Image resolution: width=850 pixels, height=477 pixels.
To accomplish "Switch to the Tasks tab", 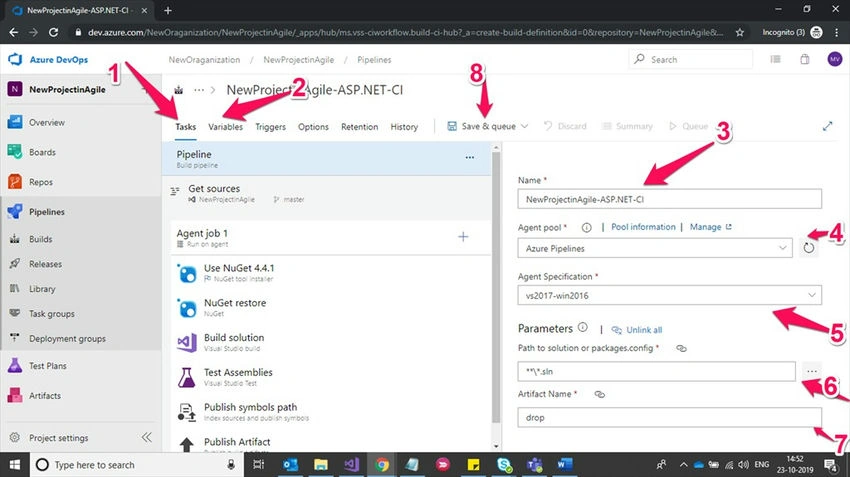I will click(185, 127).
